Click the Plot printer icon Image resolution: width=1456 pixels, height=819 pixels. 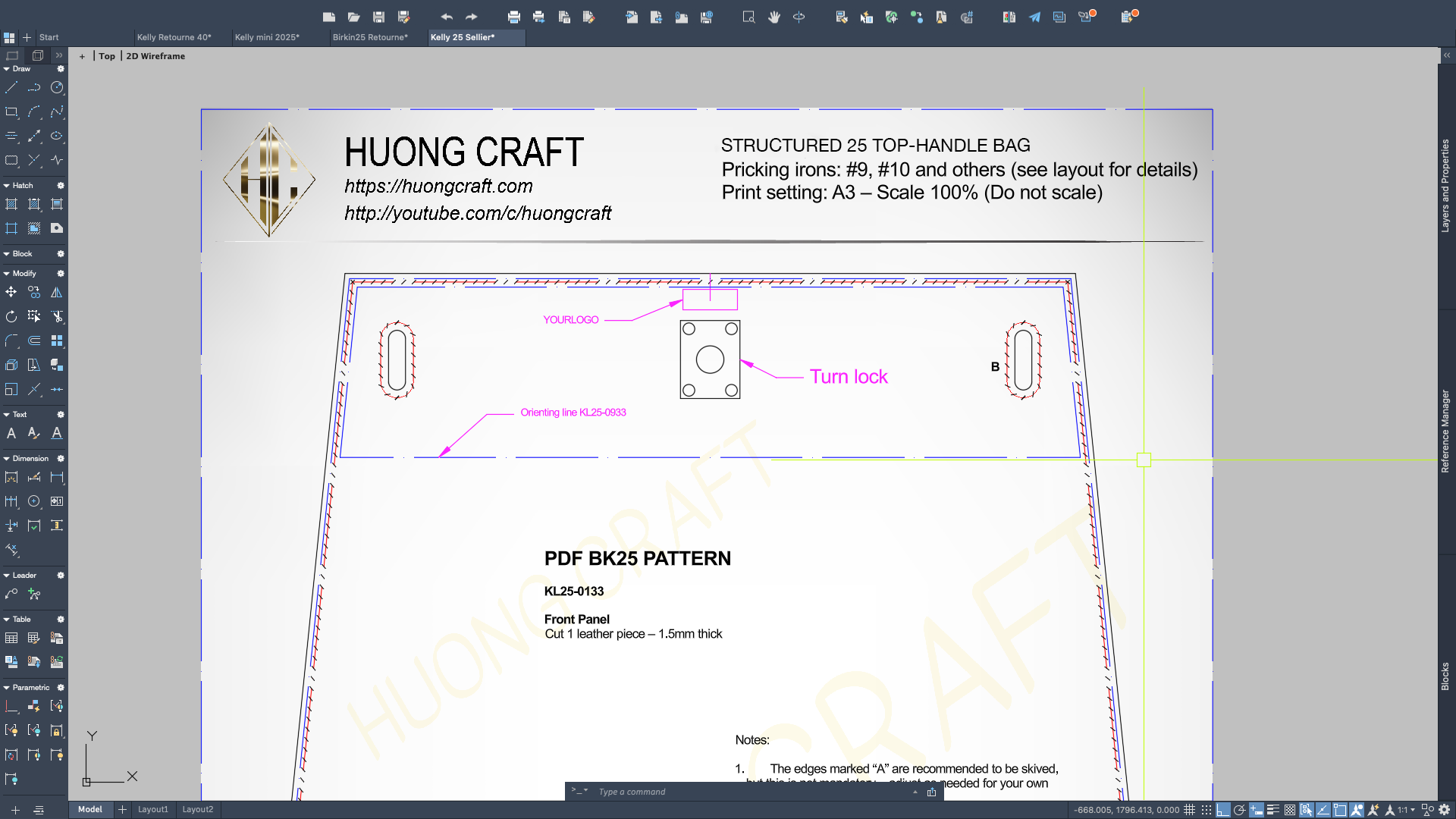point(514,17)
